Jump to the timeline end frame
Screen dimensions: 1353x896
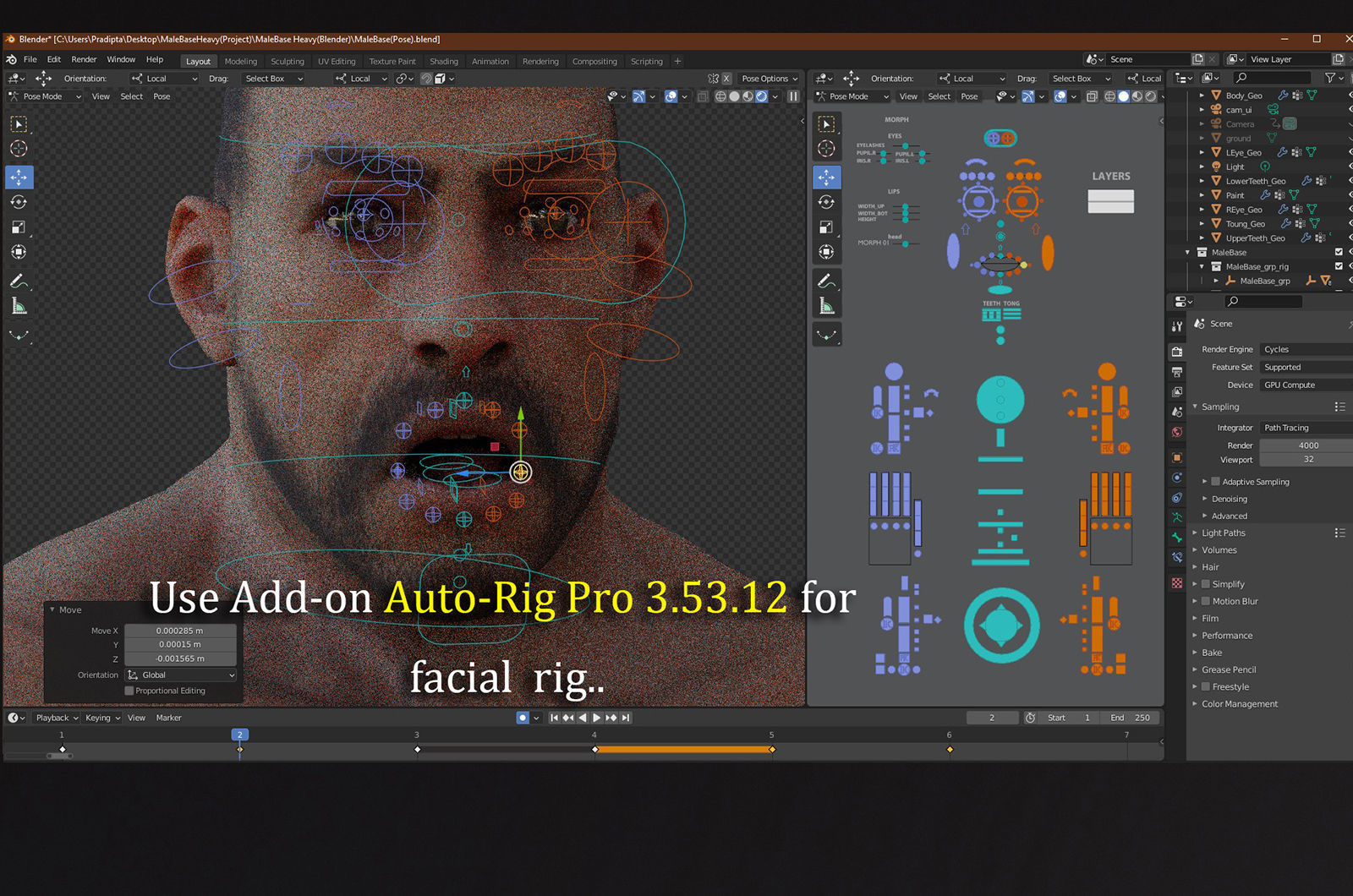pos(626,718)
